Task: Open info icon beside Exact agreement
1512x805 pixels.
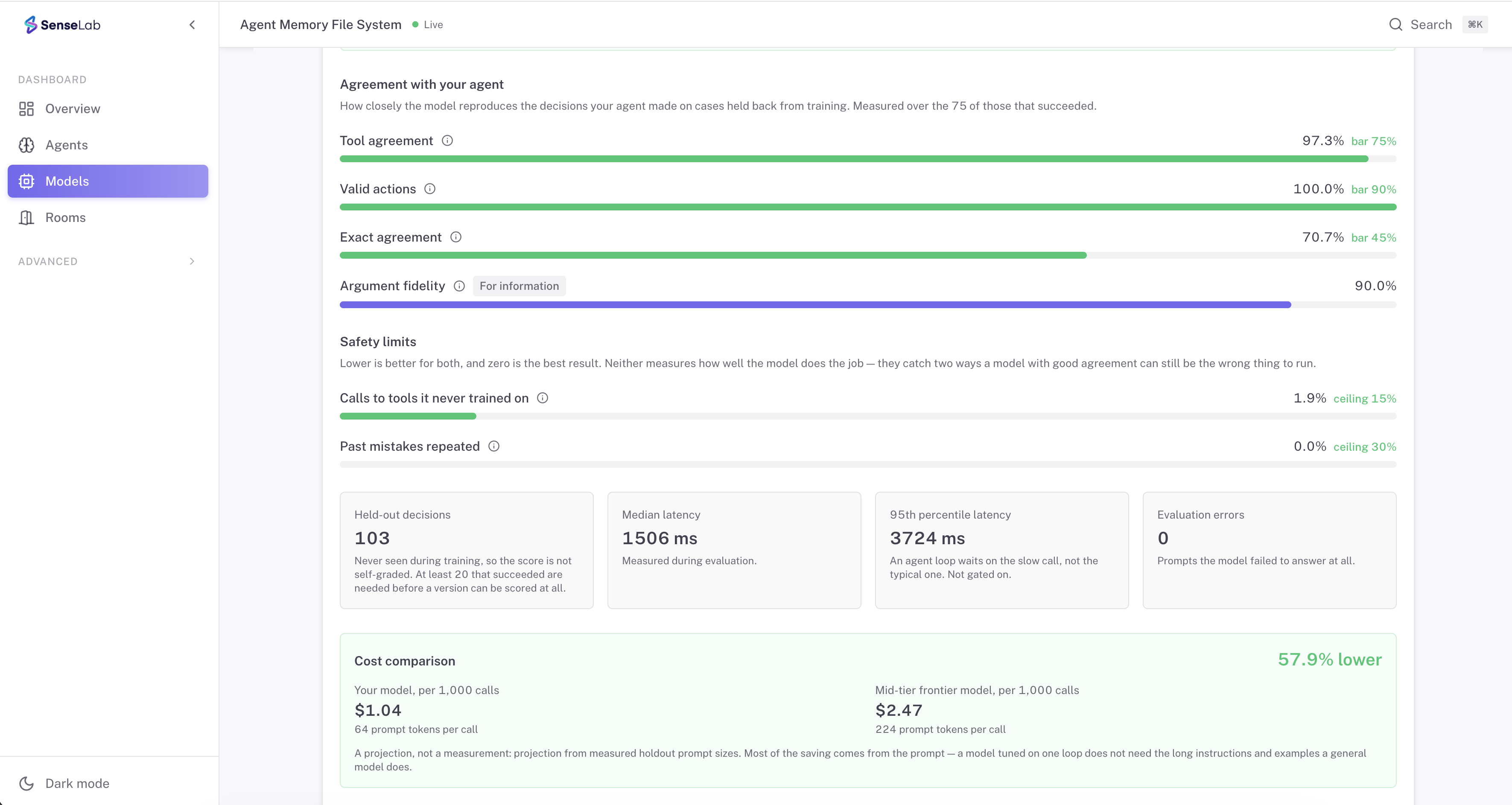Action: tap(456, 237)
